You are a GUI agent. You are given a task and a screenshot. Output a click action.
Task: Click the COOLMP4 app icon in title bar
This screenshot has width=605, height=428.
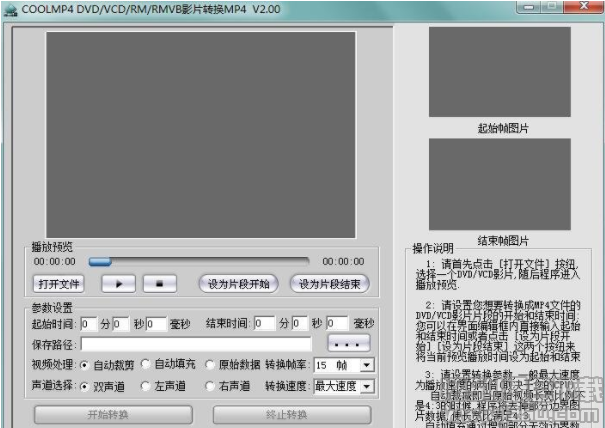point(10,10)
